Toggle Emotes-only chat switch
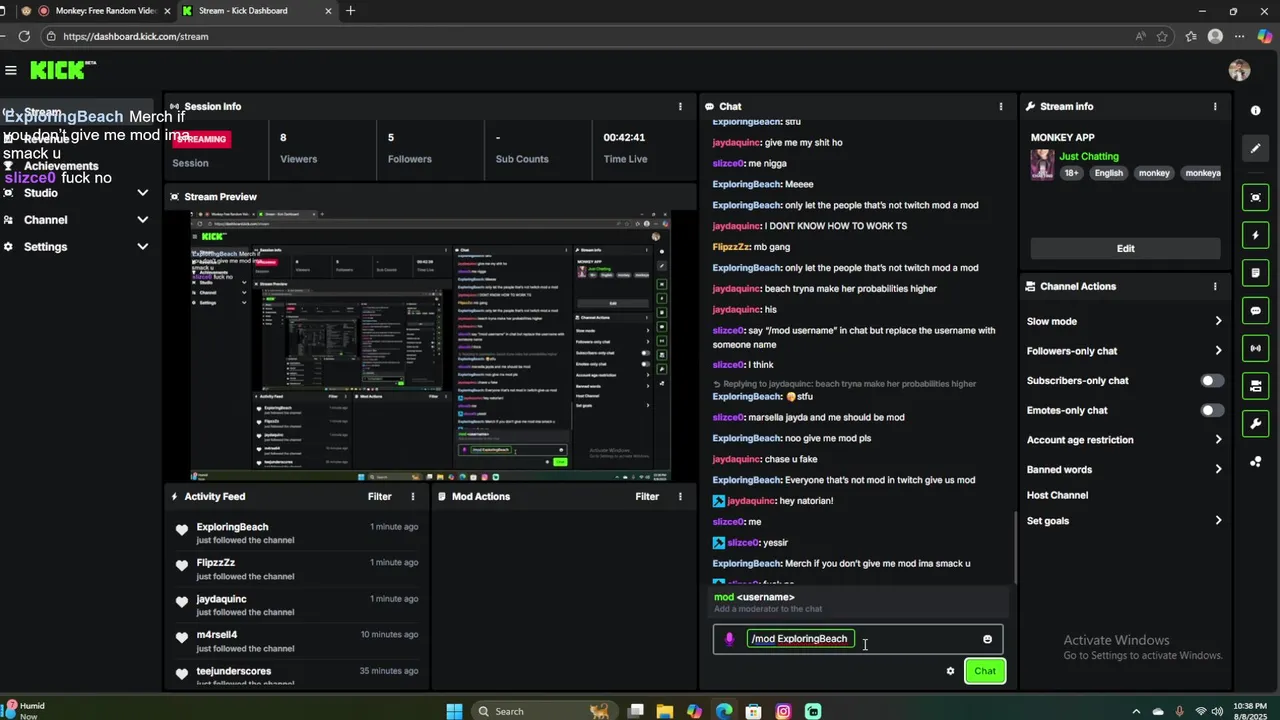 tap(1212, 410)
